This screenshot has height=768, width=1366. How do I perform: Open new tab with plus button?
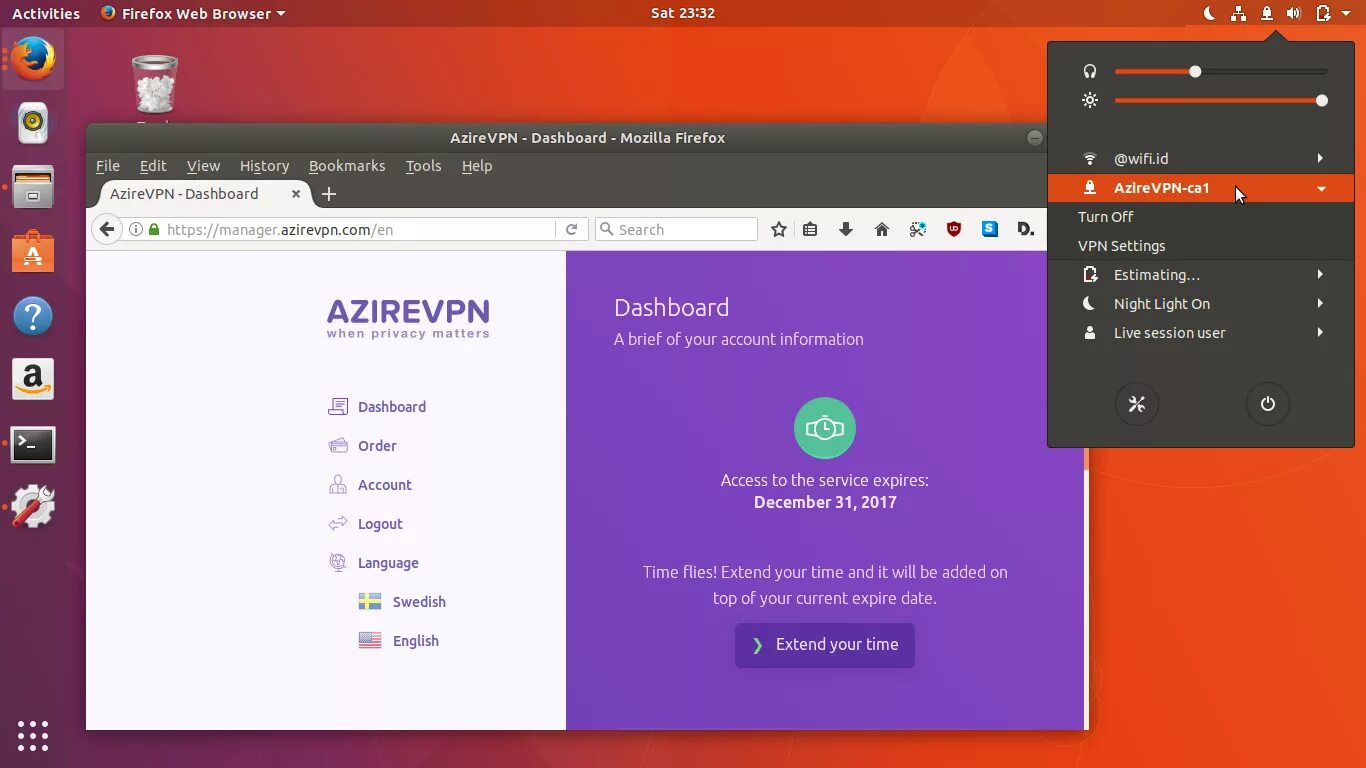(x=329, y=194)
